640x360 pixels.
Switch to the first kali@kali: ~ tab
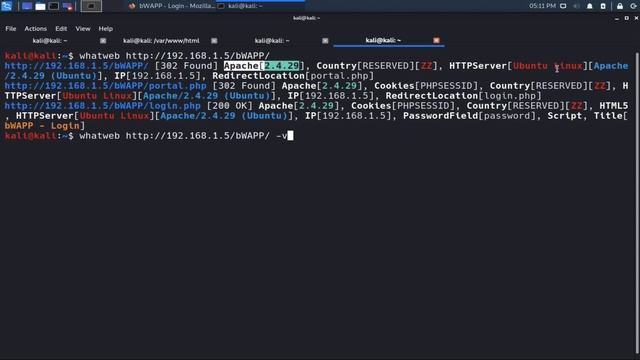coord(50,40)
